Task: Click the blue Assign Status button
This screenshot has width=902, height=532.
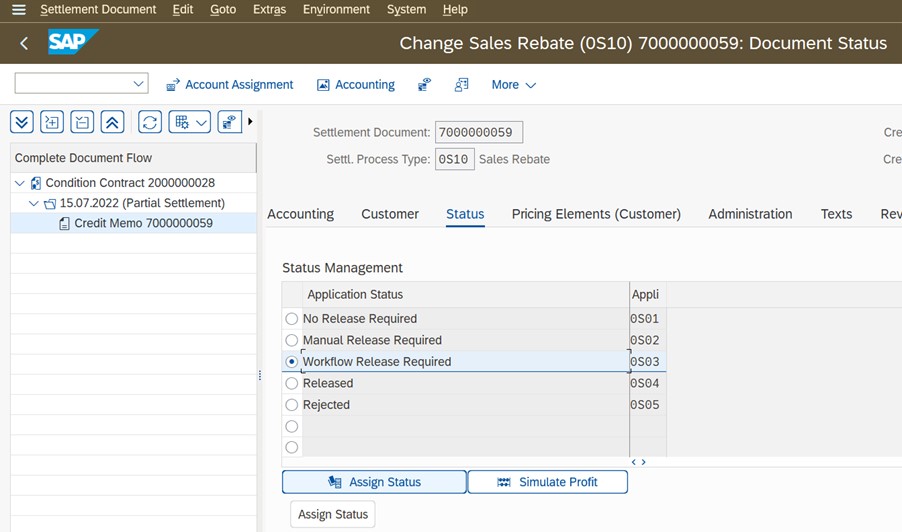Action: click(374, 482)
